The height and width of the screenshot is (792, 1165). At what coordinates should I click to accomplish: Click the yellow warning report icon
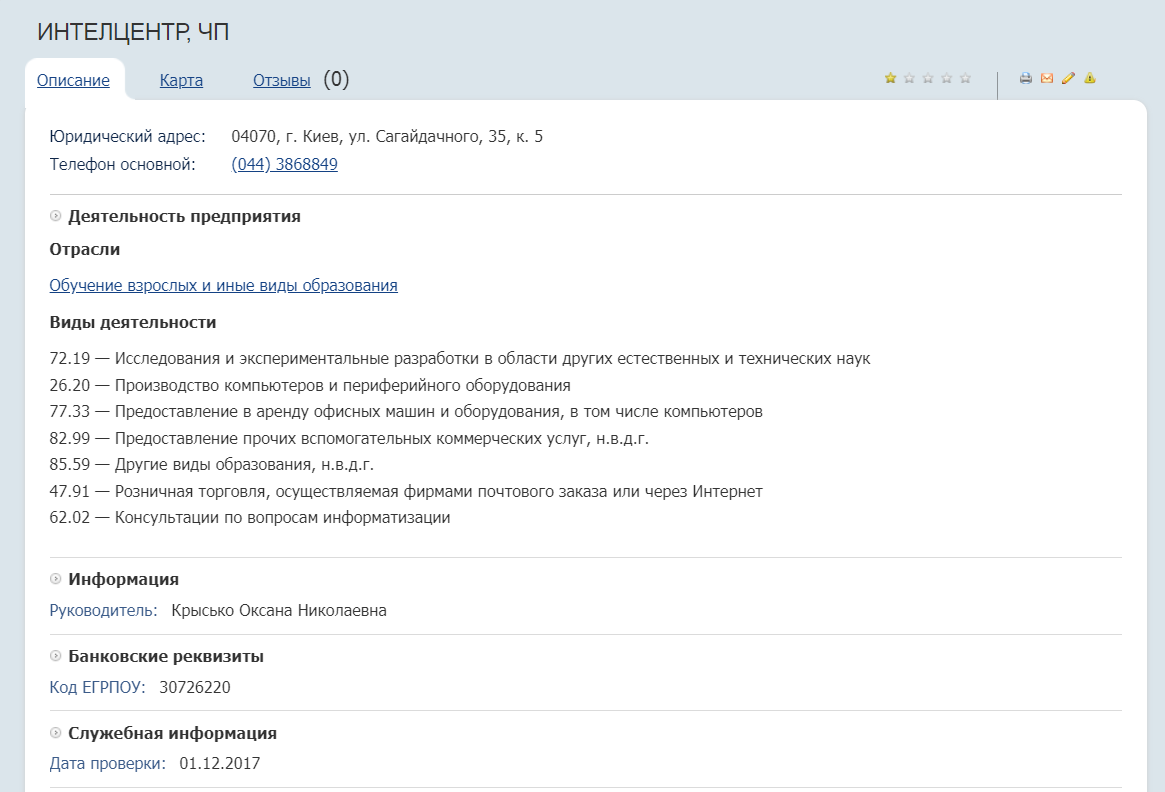coord(1090,78)
